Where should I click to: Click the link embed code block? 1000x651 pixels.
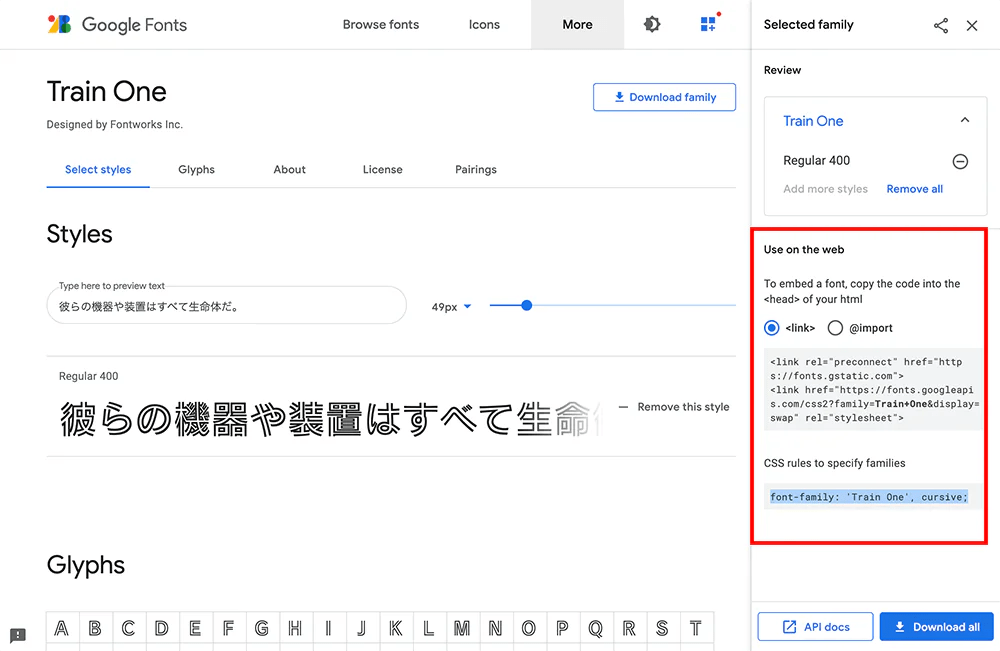(873, 390)
